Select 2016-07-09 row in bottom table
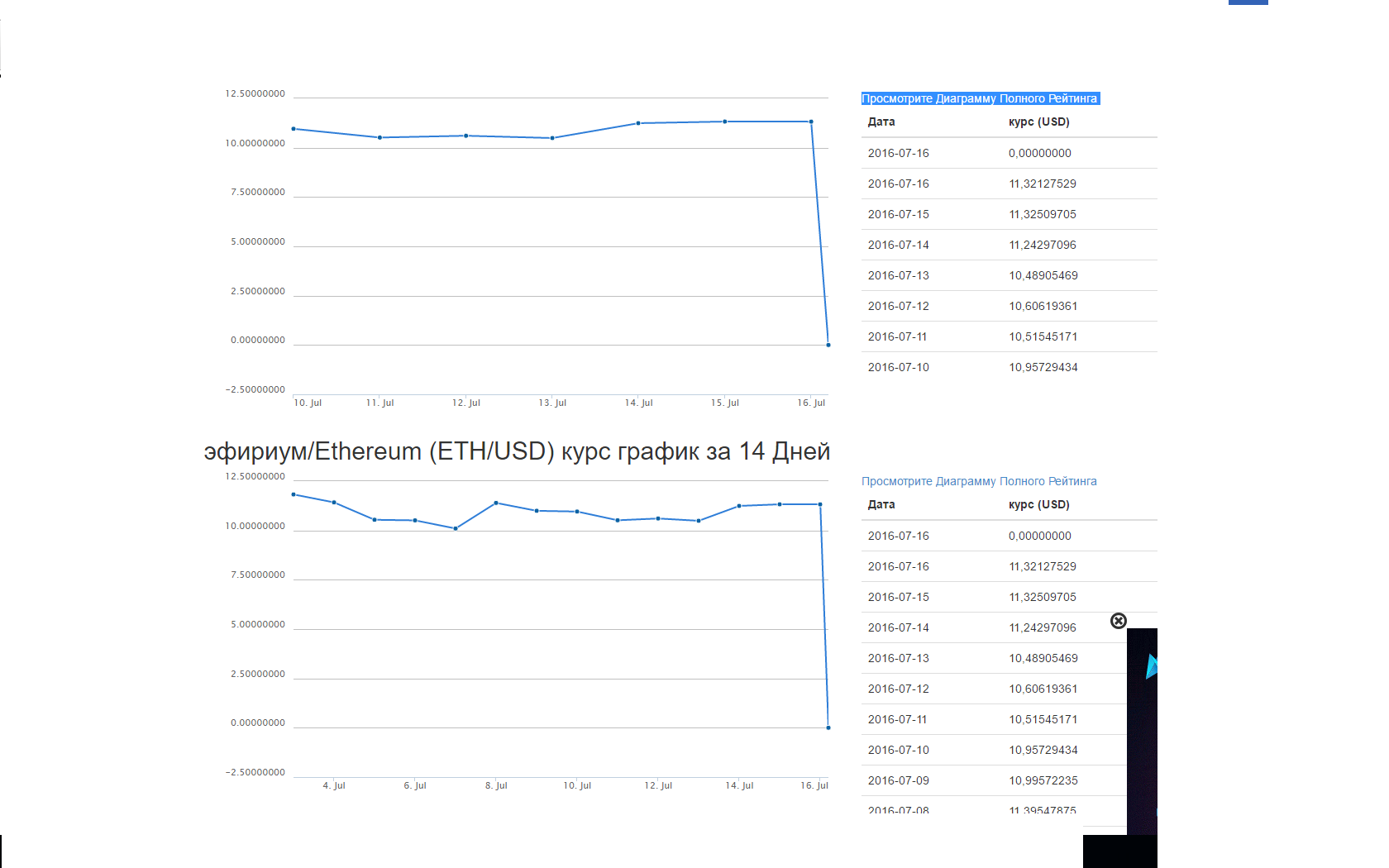This screenshot has width=1389, height=868. (992, 780)
